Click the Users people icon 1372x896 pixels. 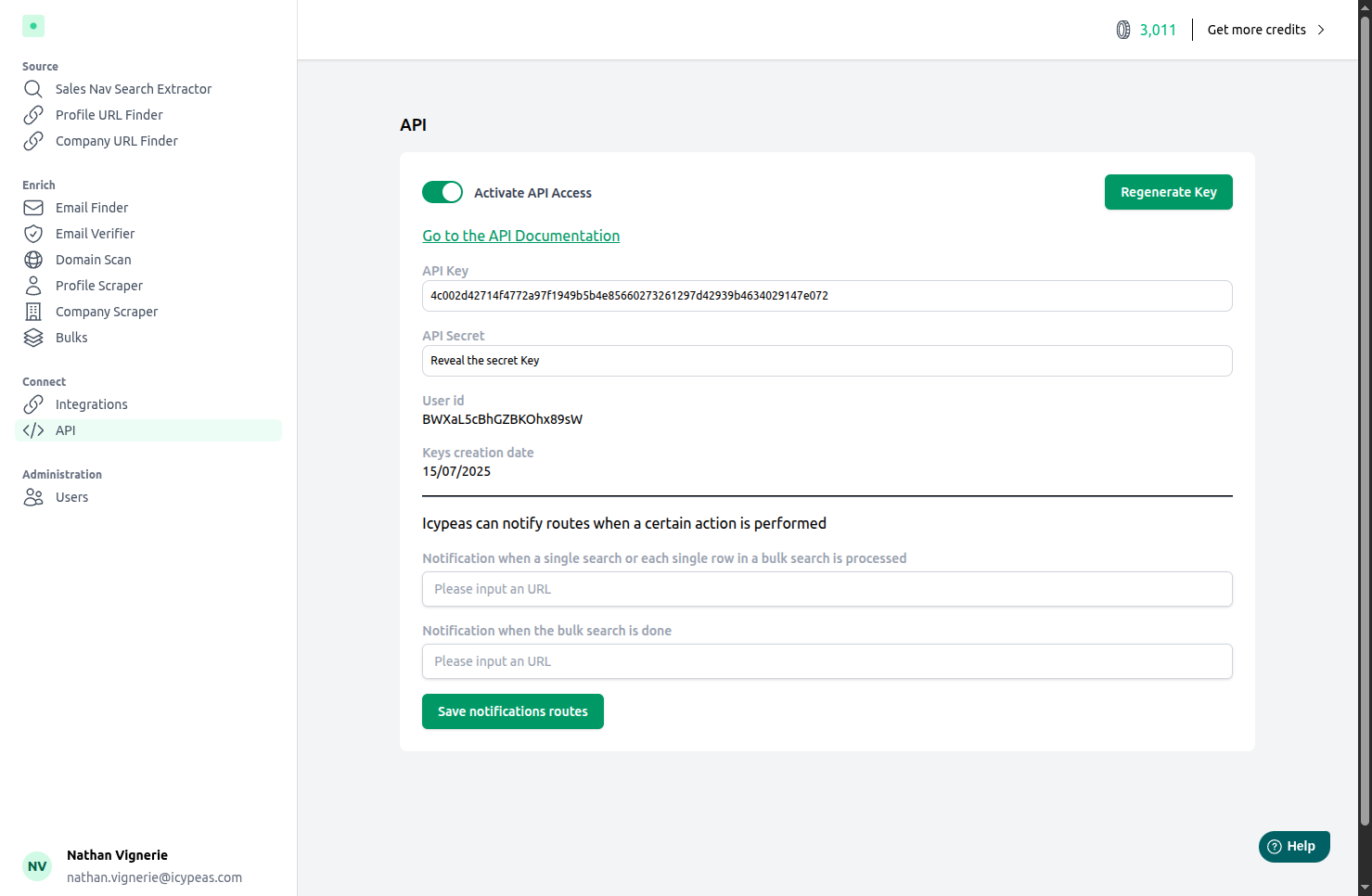(x=33, y=497)
